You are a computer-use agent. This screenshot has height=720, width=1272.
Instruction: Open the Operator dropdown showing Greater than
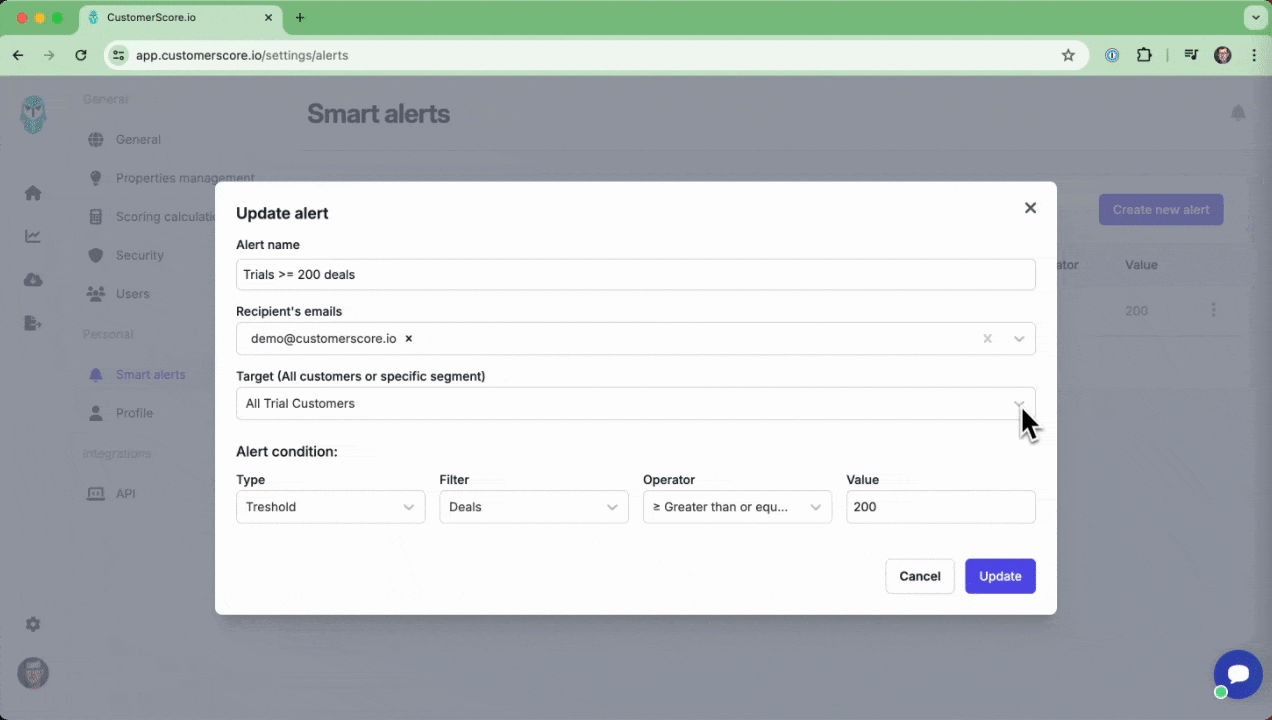coord(818,507)
